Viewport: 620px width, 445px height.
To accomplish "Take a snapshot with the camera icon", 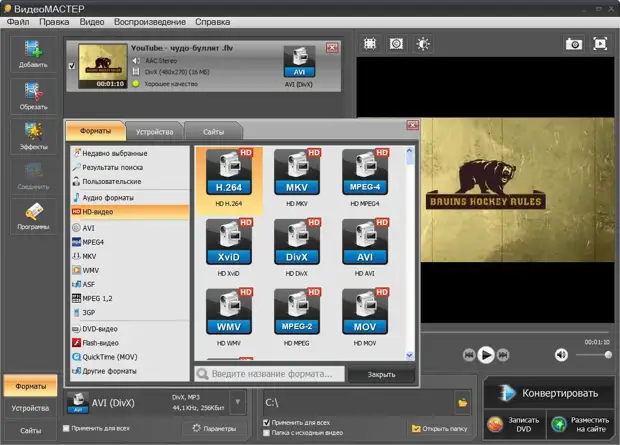I will (x=574, y=44).
